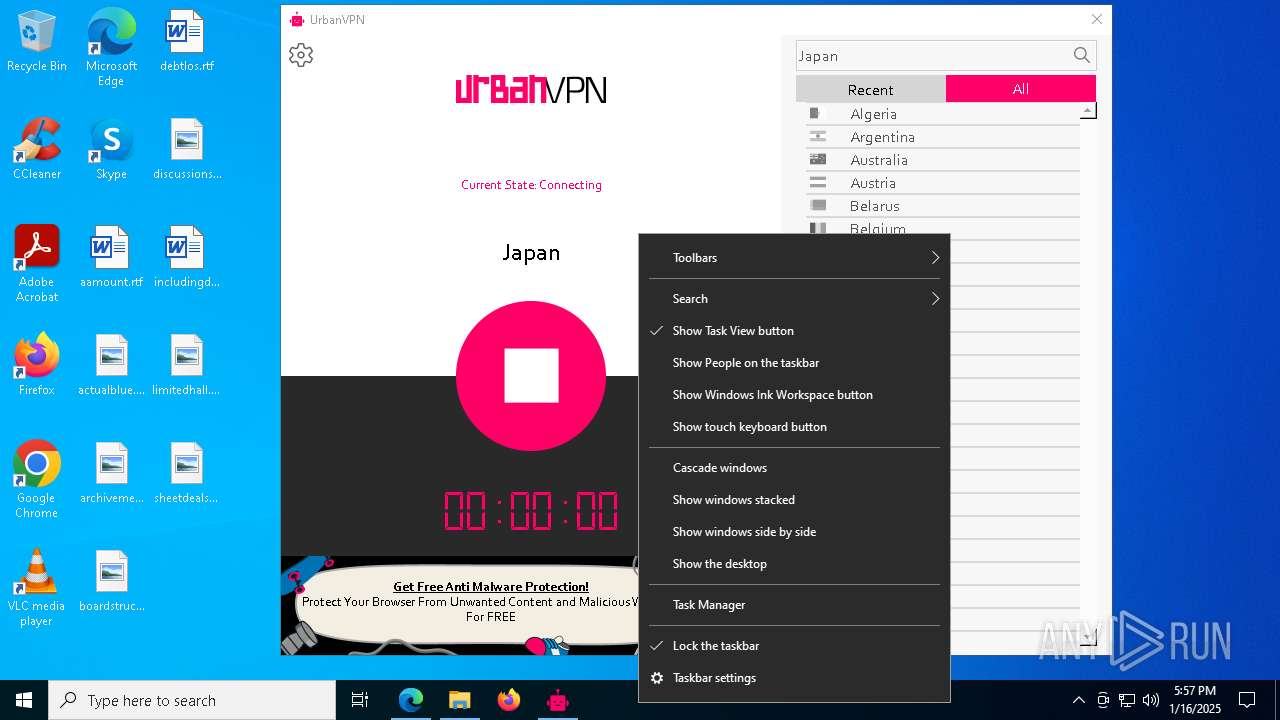1280x720 pixels.
Task: Click the Belarus flag icon
Action: click(x=818, y=205)
